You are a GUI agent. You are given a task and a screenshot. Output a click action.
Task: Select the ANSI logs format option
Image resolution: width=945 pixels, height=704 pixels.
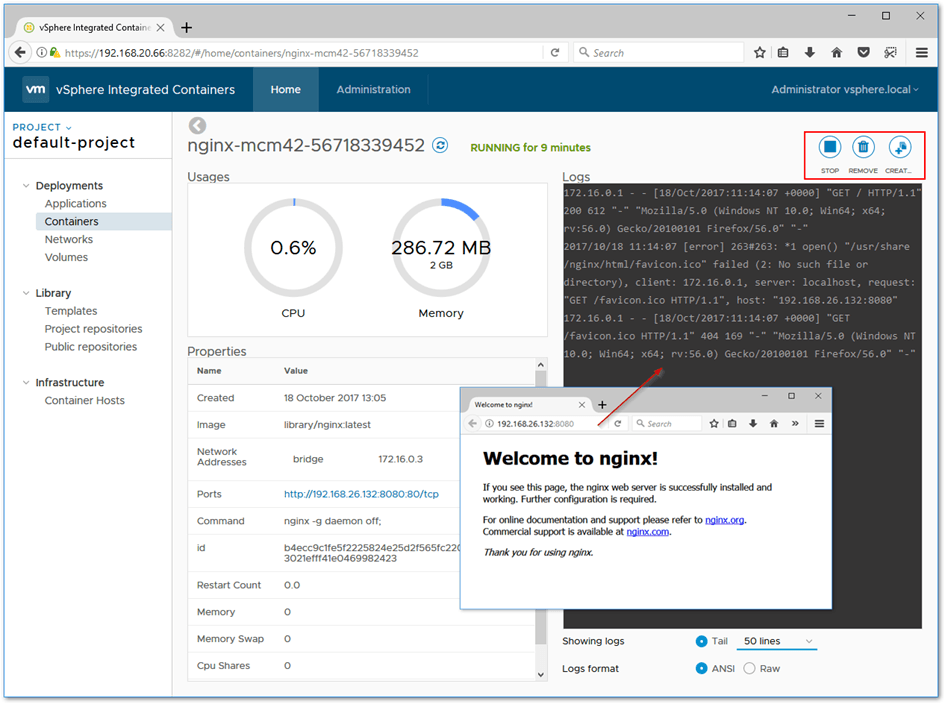701,668
